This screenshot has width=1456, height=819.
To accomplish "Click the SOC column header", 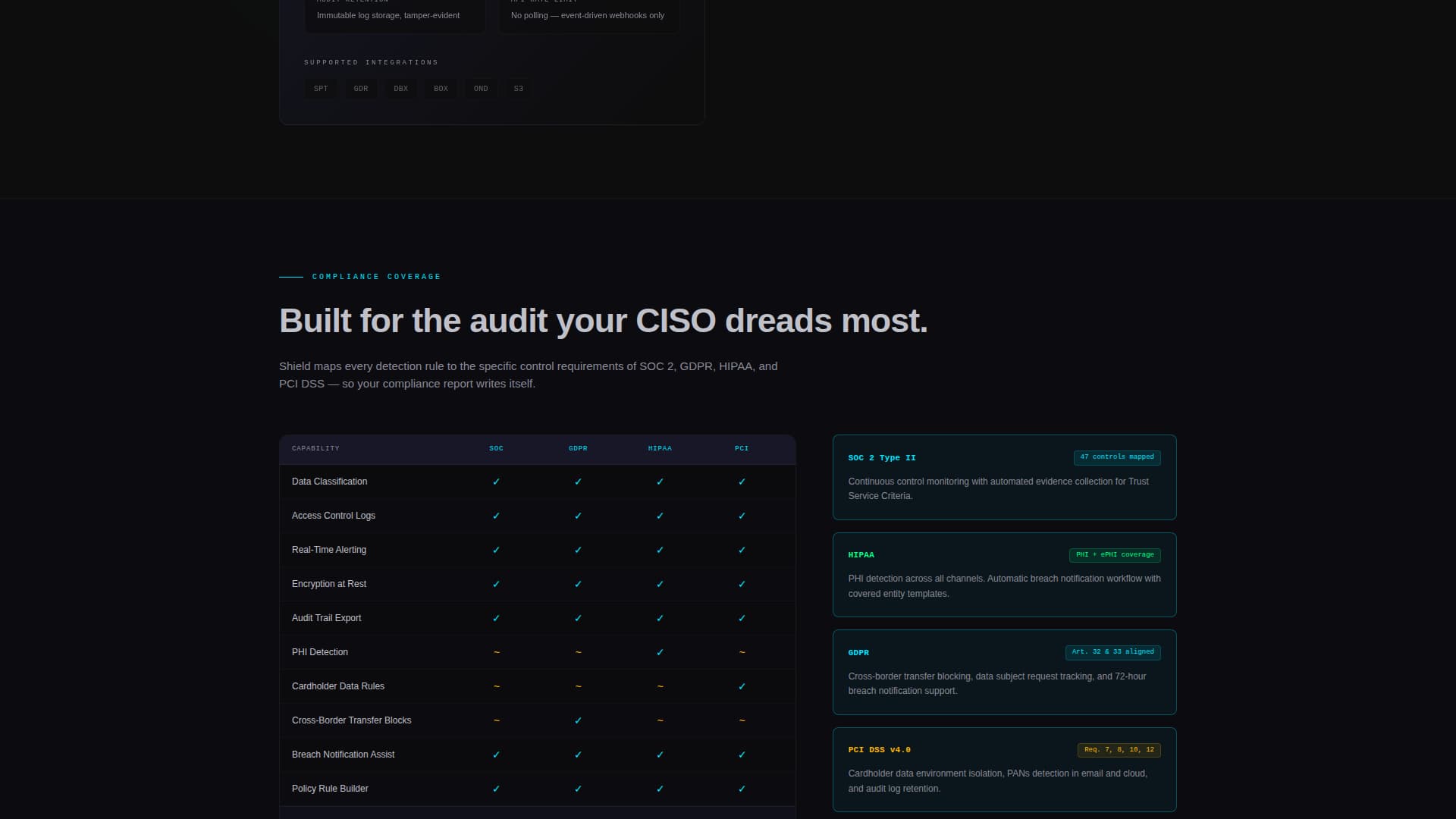I will coord(496,448).
